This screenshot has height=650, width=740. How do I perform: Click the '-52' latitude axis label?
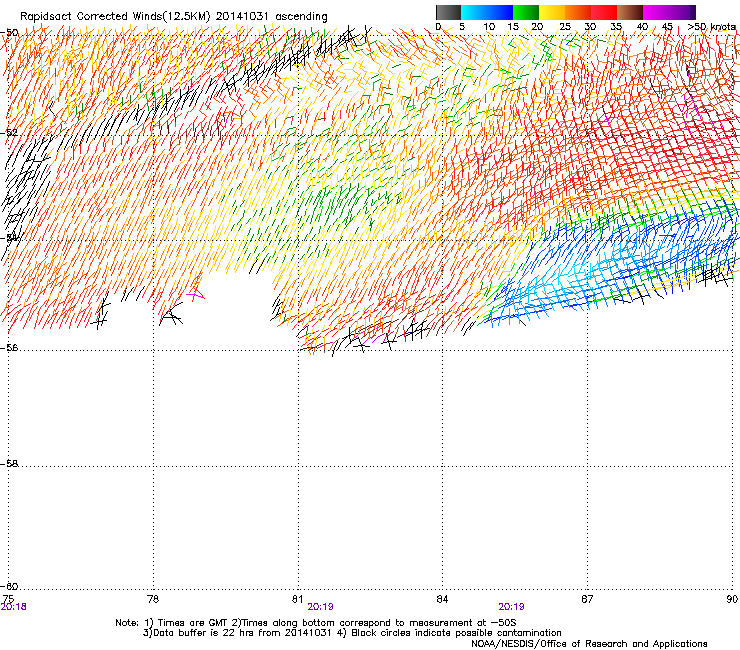(x=9, y=133)
